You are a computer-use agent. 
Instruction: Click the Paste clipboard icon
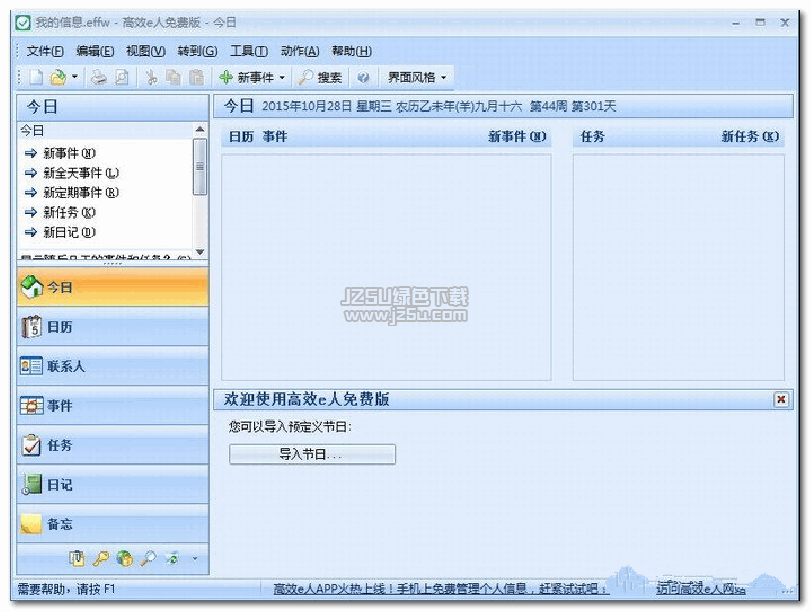(x=196, y=78)
